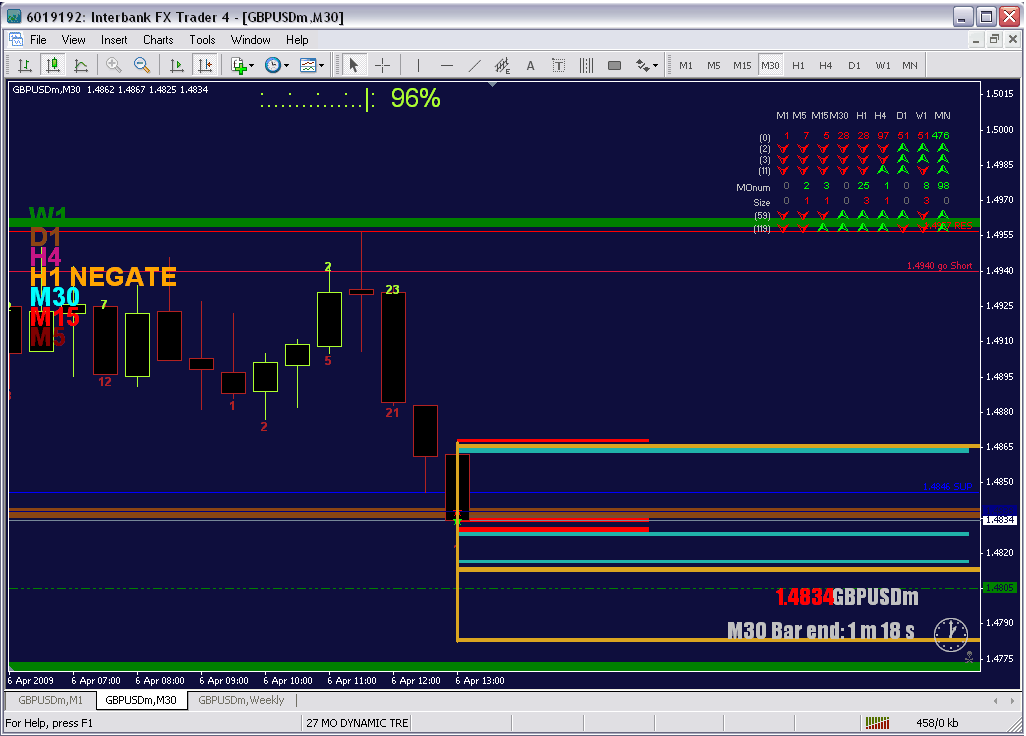The image size is (1026, 736).
Task: Select the standard cursor tool
Action: [x=353, y=65]
